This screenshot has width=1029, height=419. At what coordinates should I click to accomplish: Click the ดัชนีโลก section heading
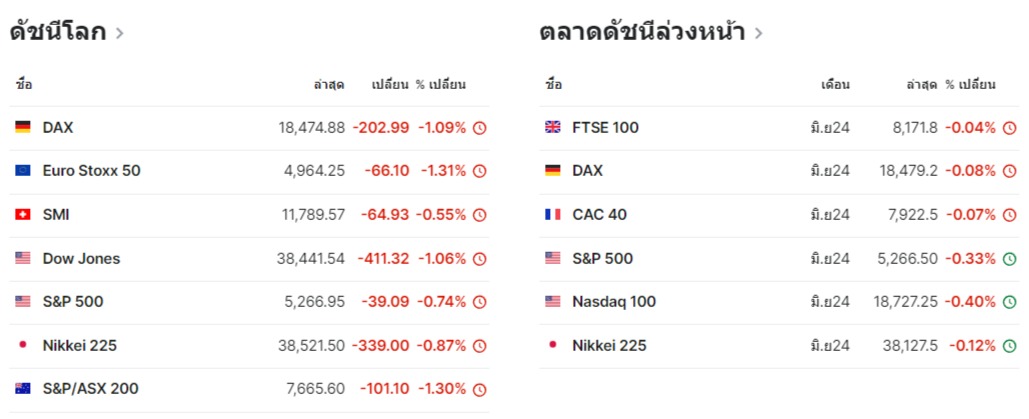click(58, 32)
